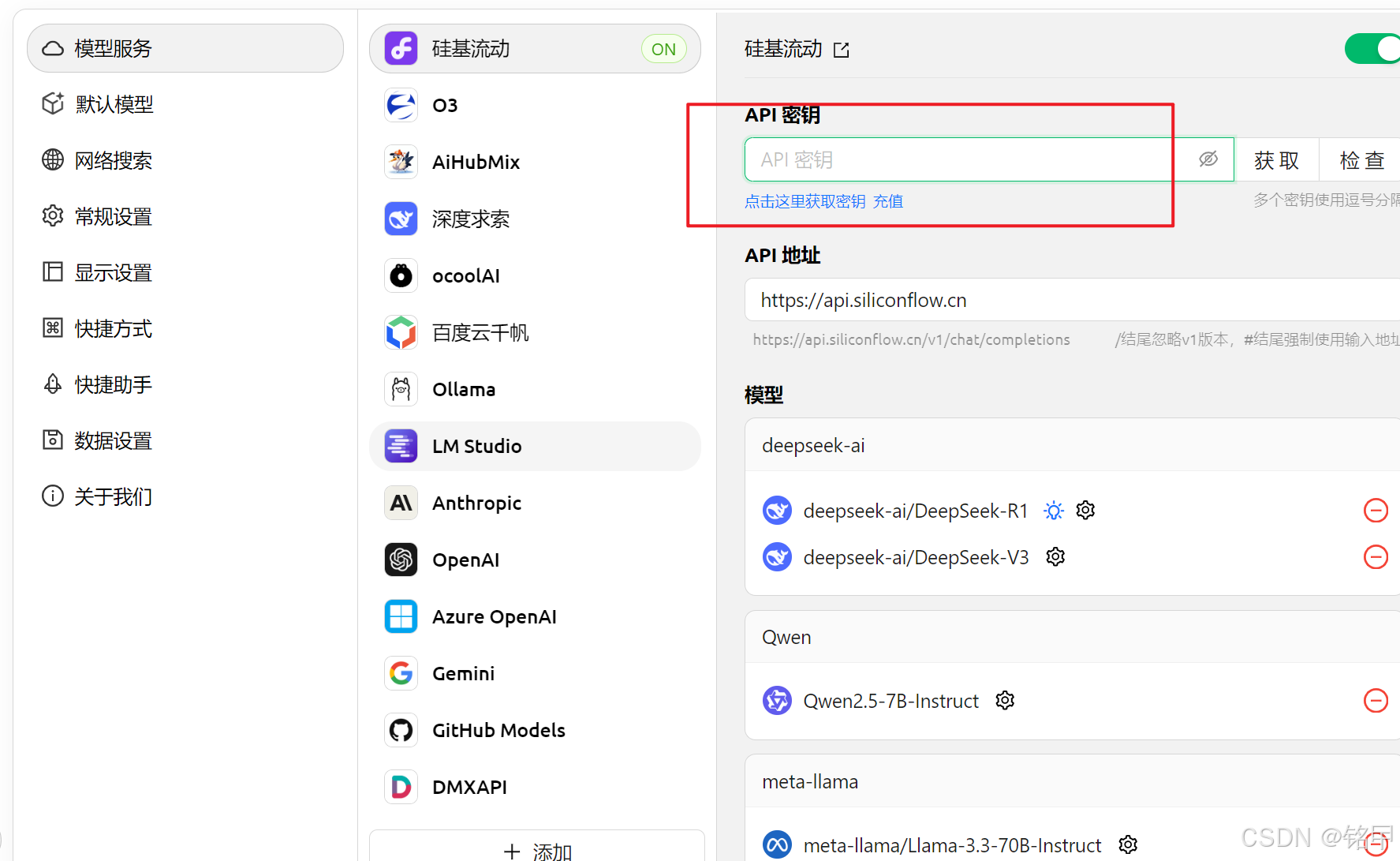Open settings gear for DeepSeek-R1
Viewport: 1400px width, 861px height.
(x=1085, y=510)
